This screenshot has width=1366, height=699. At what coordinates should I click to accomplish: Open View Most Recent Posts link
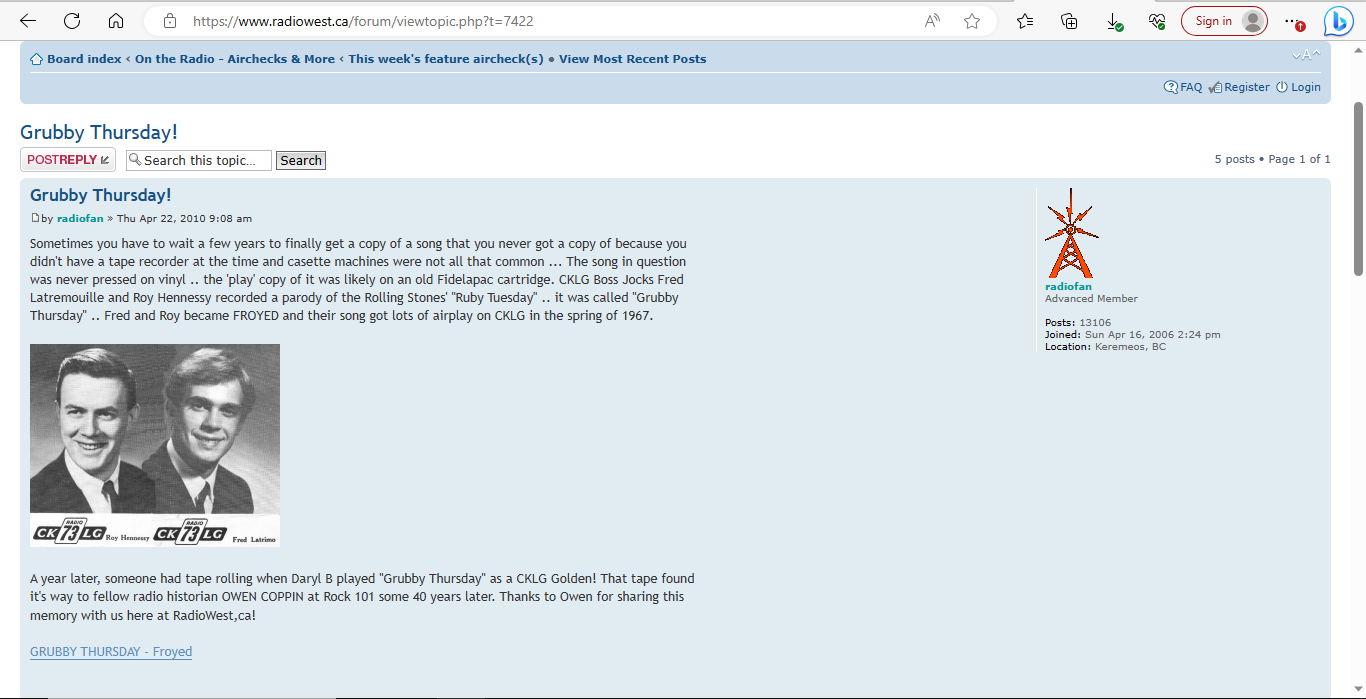click(632, 59)
